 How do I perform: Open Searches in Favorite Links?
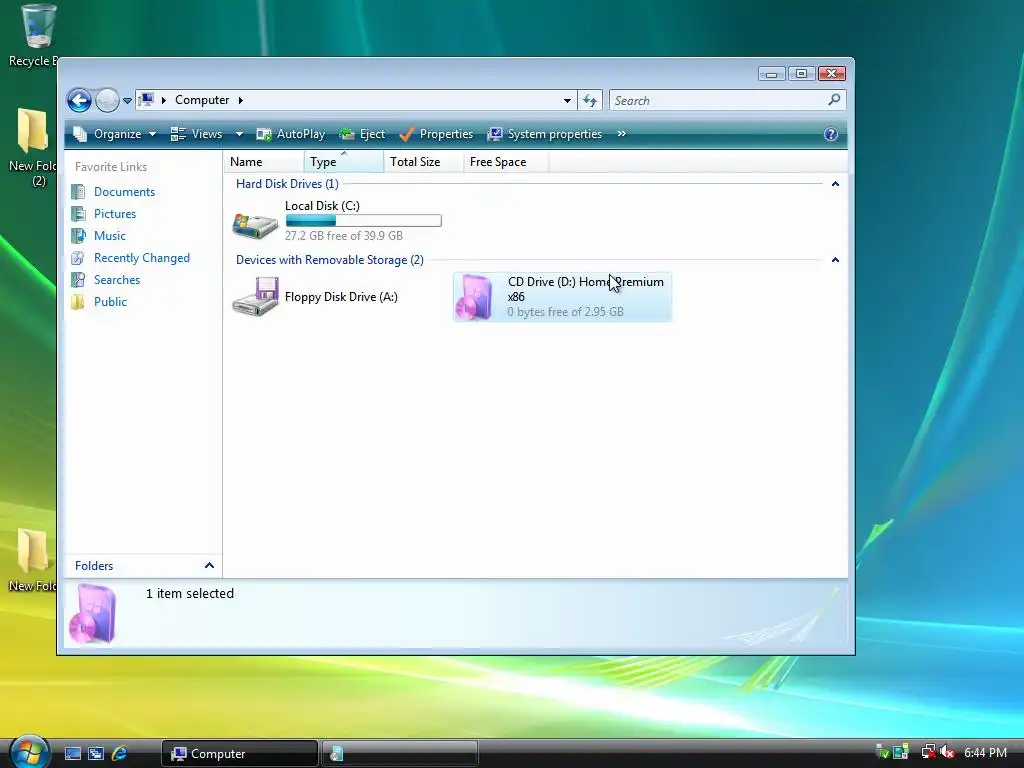(x=117, y=280)
